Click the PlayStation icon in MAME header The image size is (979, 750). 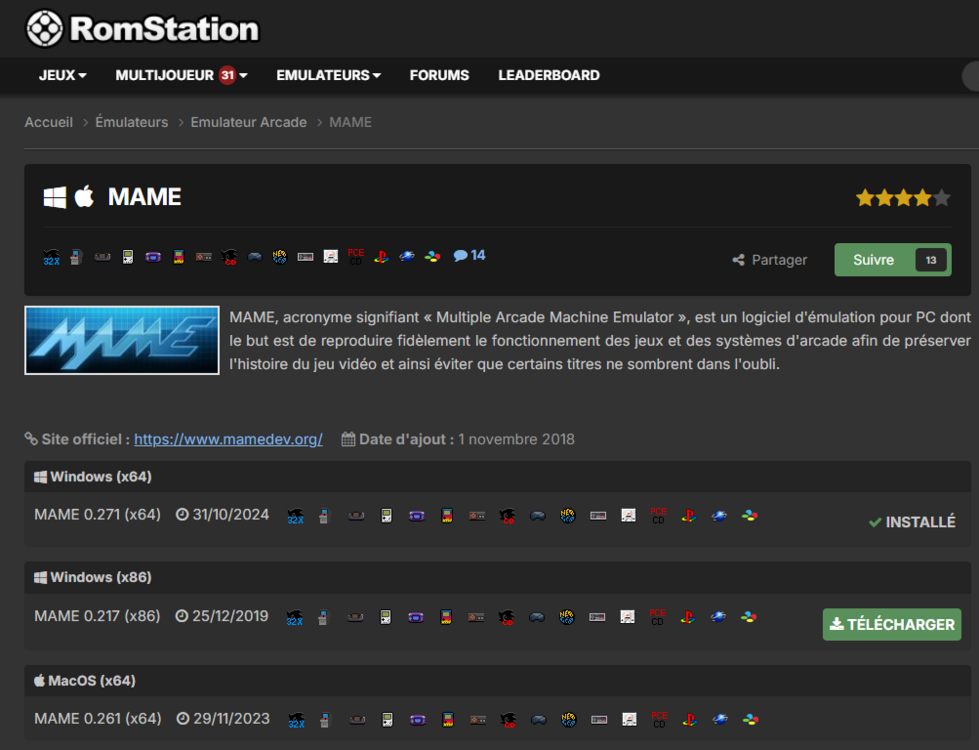coord(381,257)
